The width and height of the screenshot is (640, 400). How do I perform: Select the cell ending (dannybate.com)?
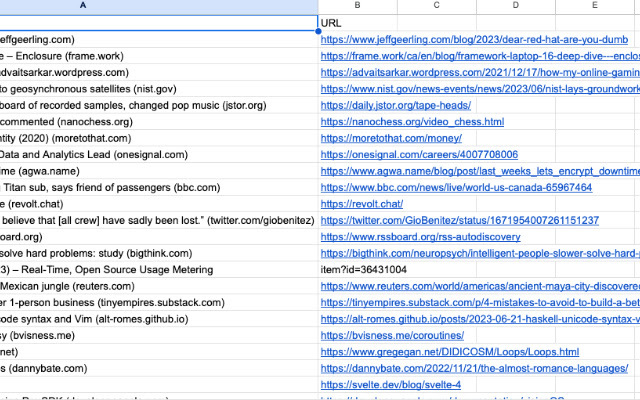(159, 369)
